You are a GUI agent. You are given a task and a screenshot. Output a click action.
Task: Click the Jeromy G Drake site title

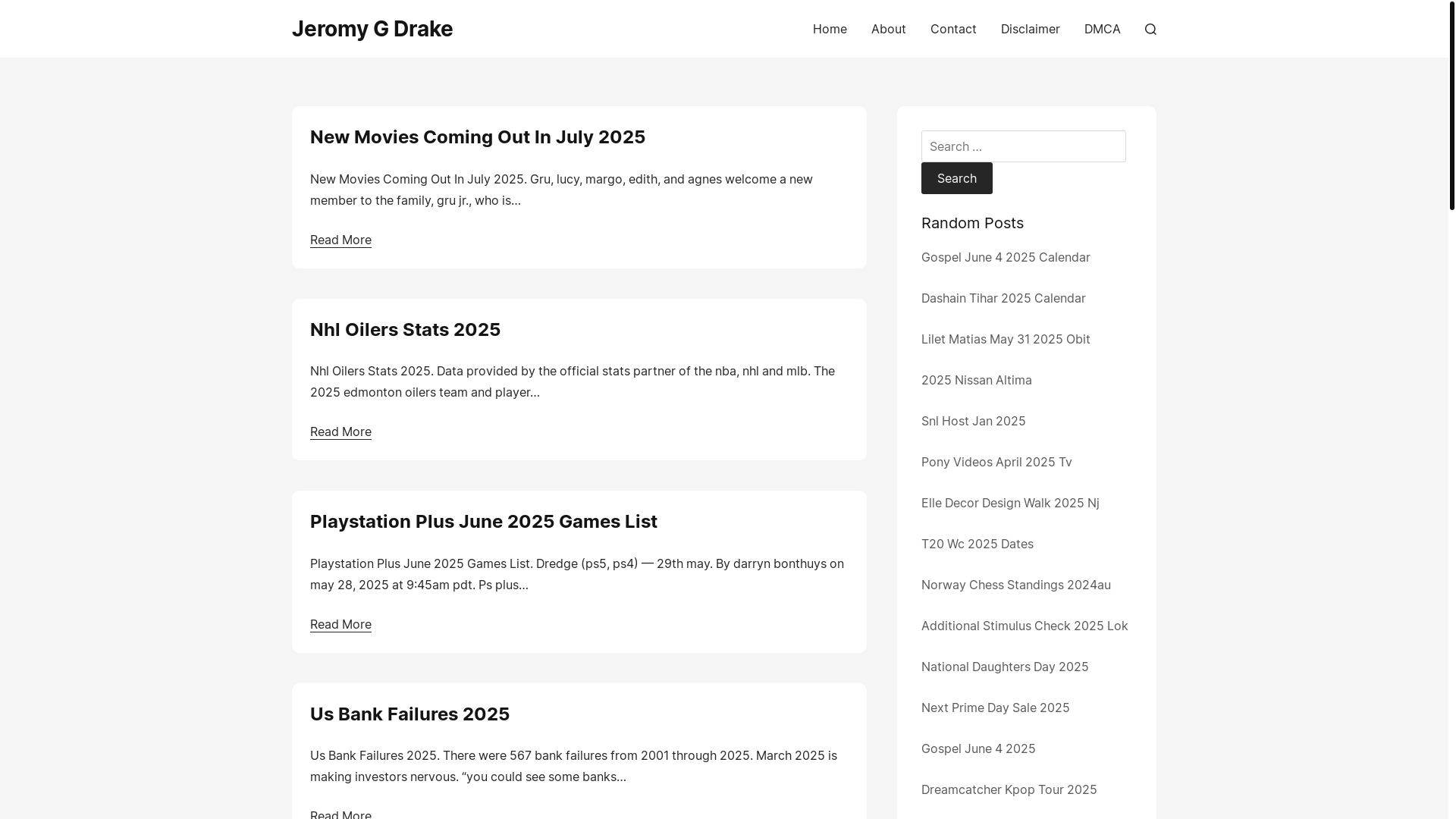(372, 29)
